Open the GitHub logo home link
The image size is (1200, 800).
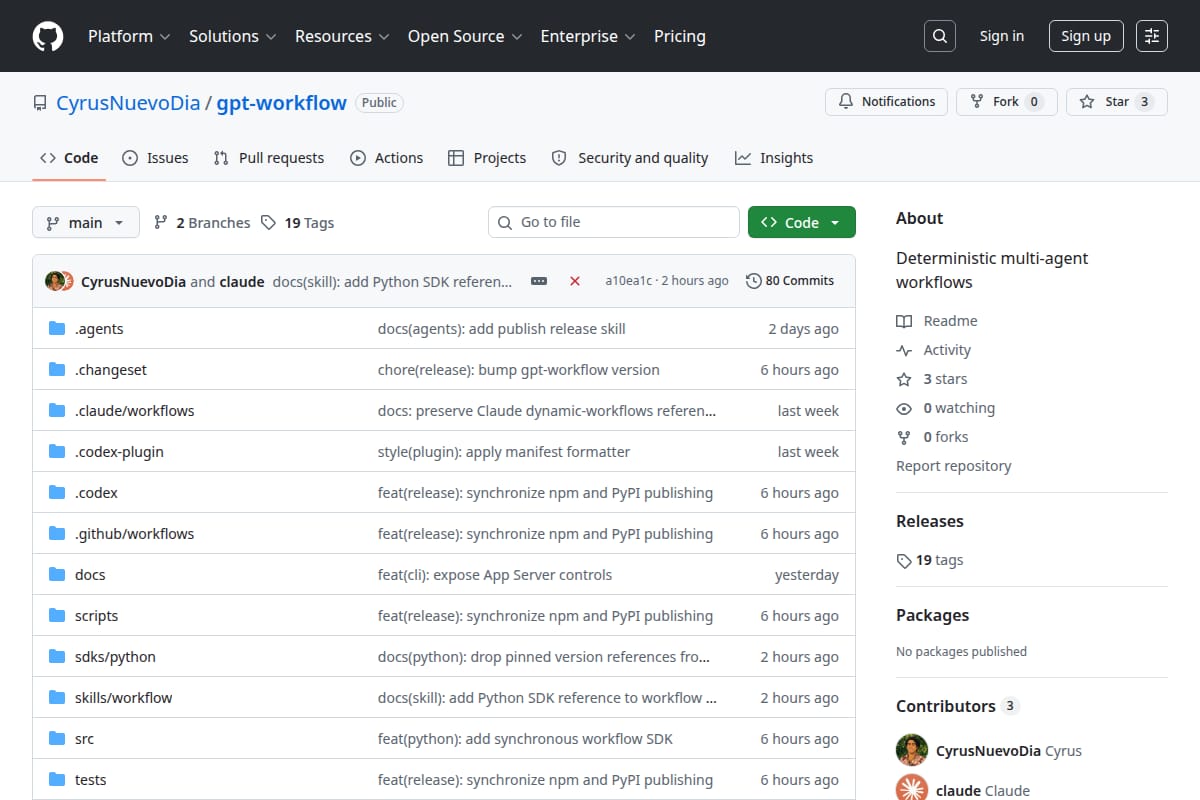48,36
